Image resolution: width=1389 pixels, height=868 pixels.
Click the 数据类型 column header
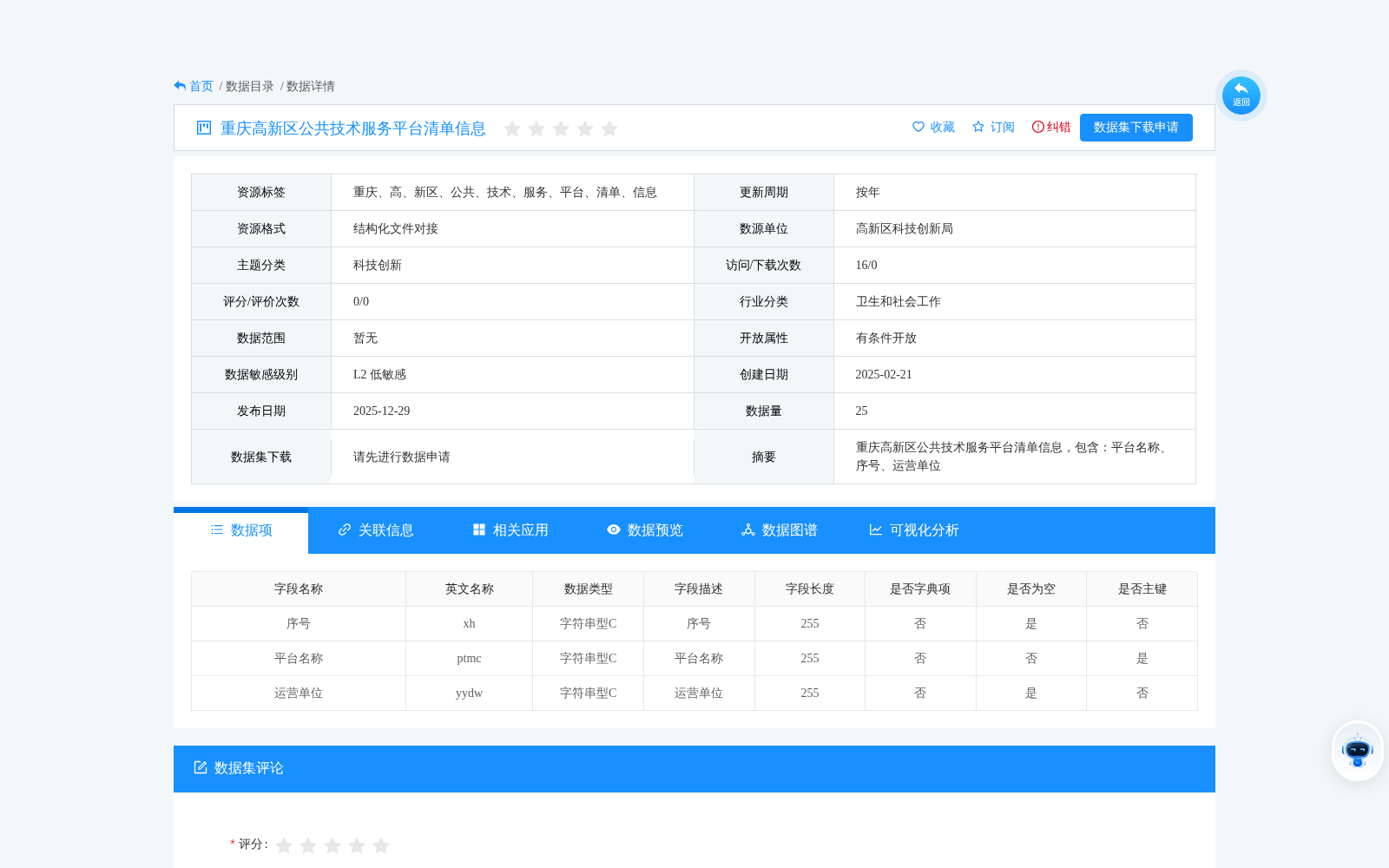589,589
